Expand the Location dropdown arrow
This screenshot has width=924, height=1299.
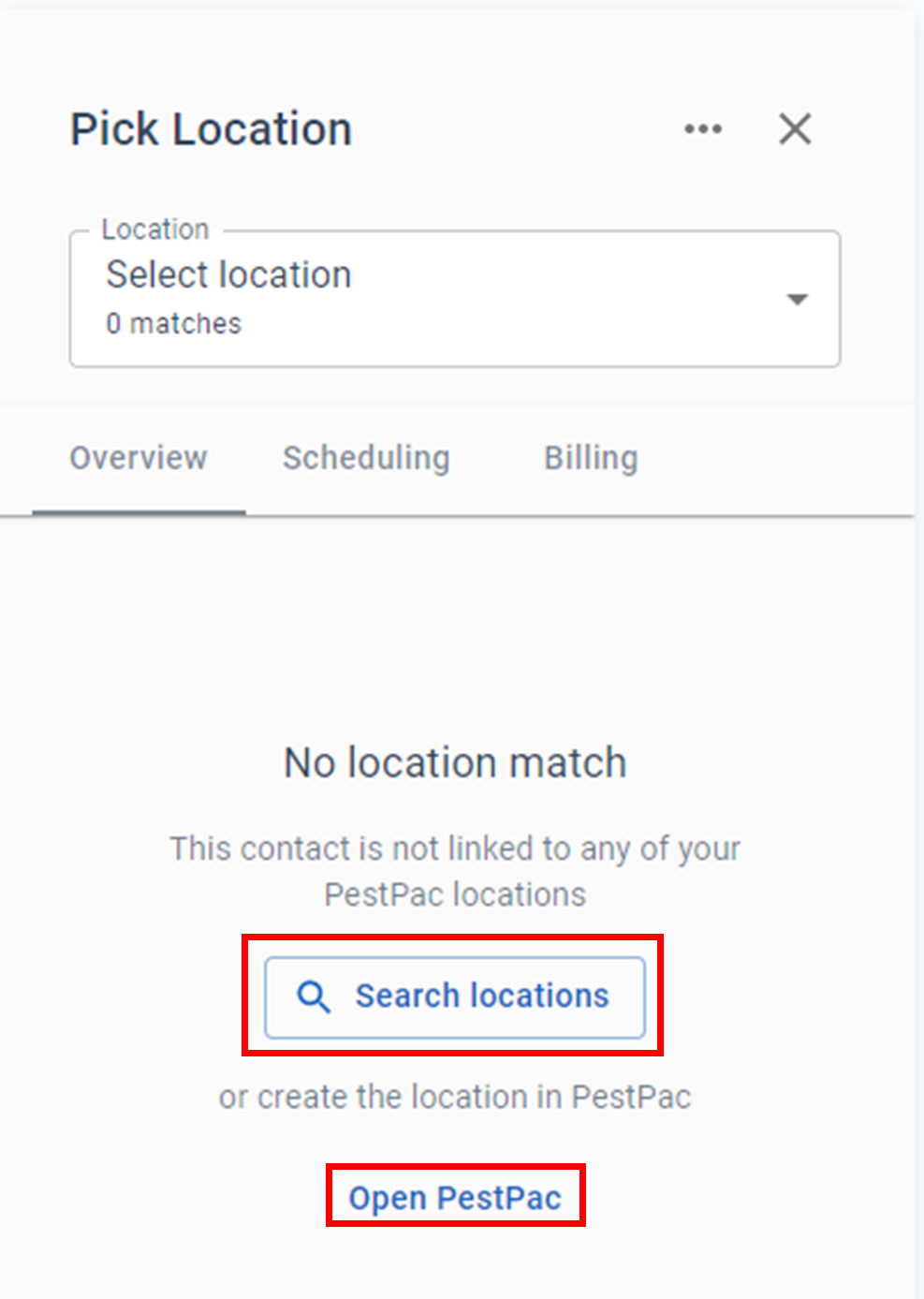[x=797, y=300]
